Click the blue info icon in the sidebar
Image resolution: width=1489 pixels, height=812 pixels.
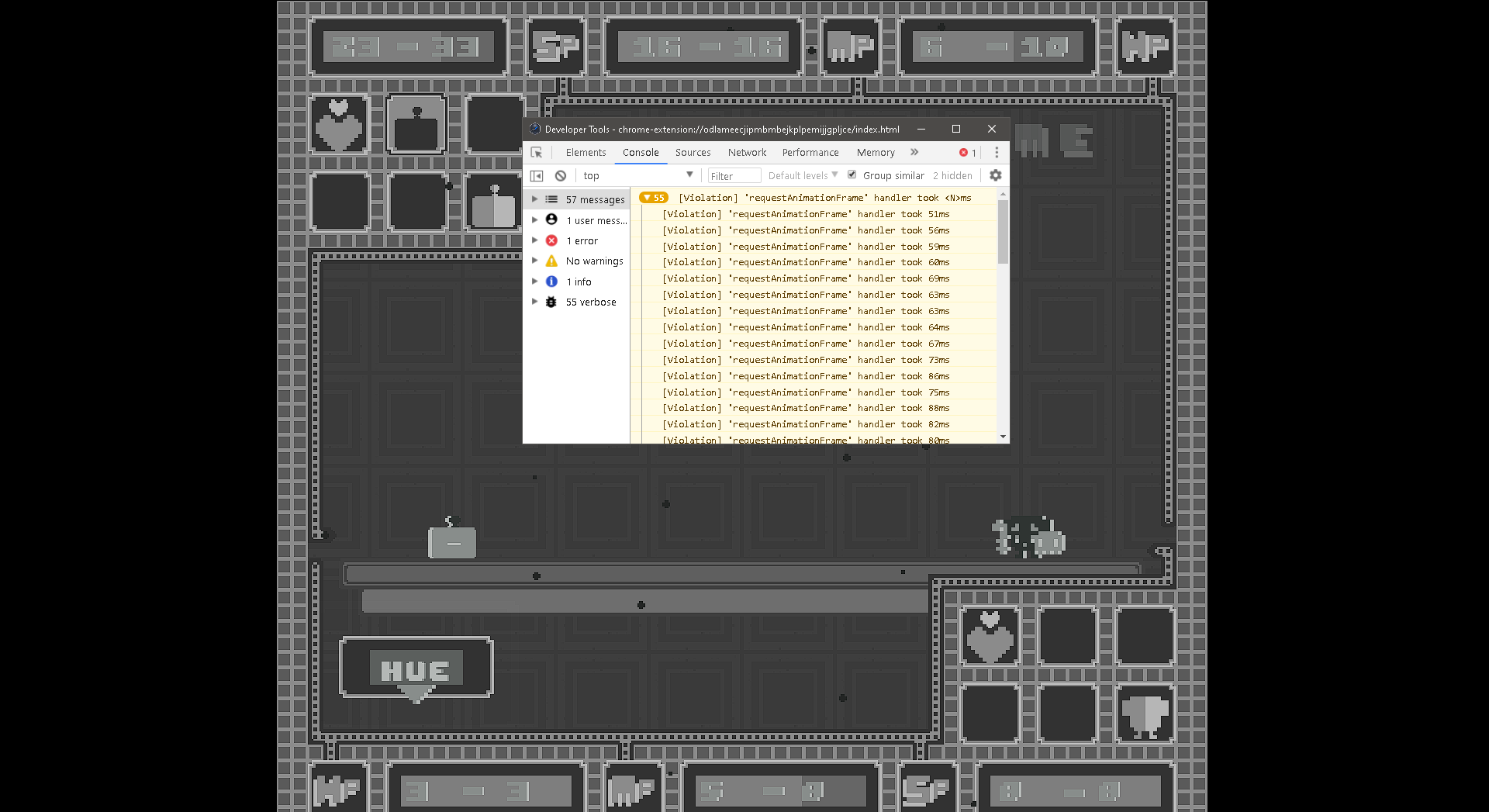click(x=551, y=282)
